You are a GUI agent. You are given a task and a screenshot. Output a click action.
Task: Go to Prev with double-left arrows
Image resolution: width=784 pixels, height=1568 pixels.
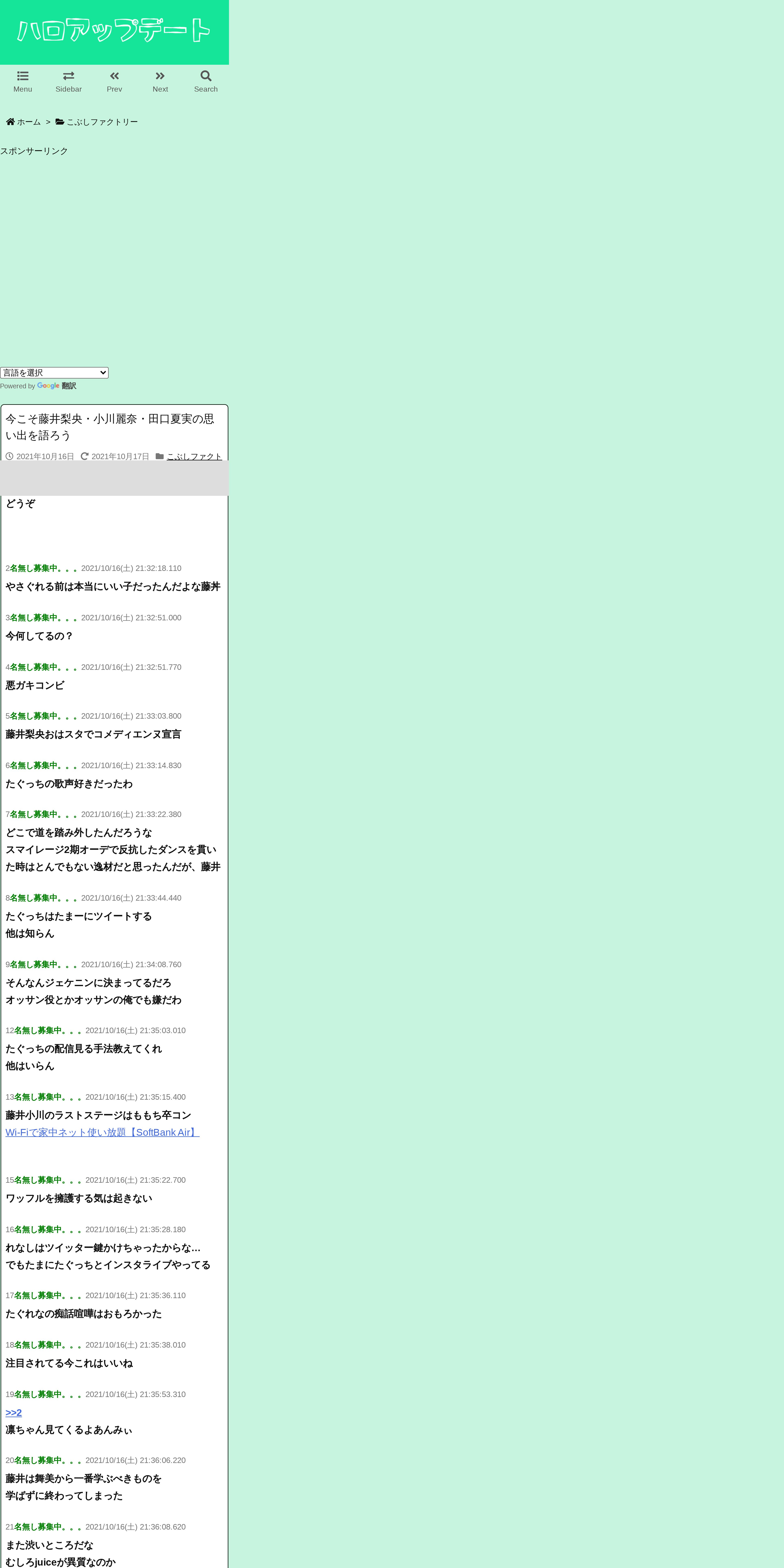[114, 76]
